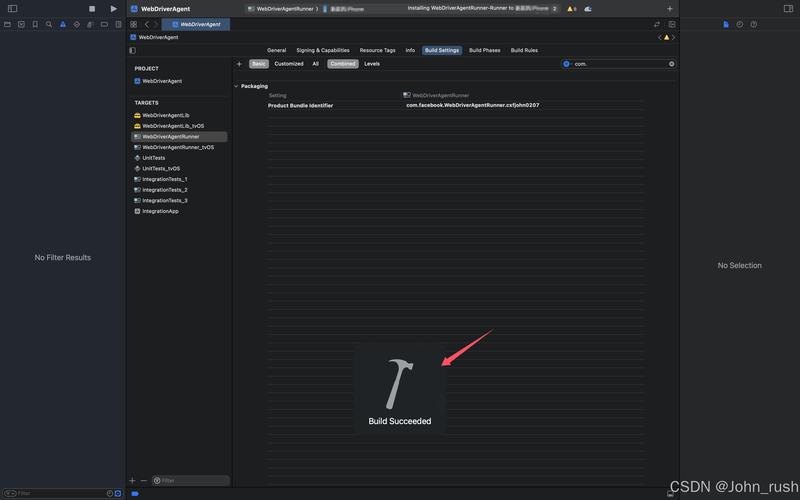Select Levels settings view
Screen dimensions: 800x500
click(372, 64)
